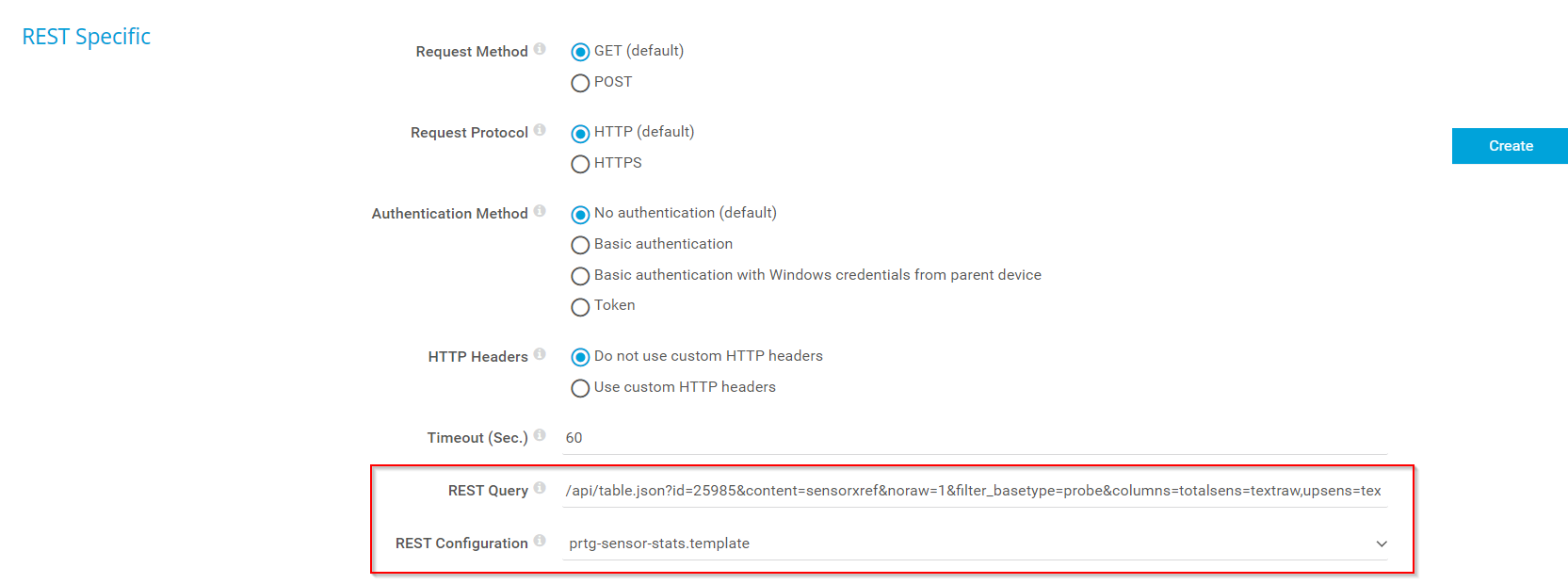The width and height of the screenshot is (1568, 584).
Task: Click the Request Method info icon
Action: (540, 47)
